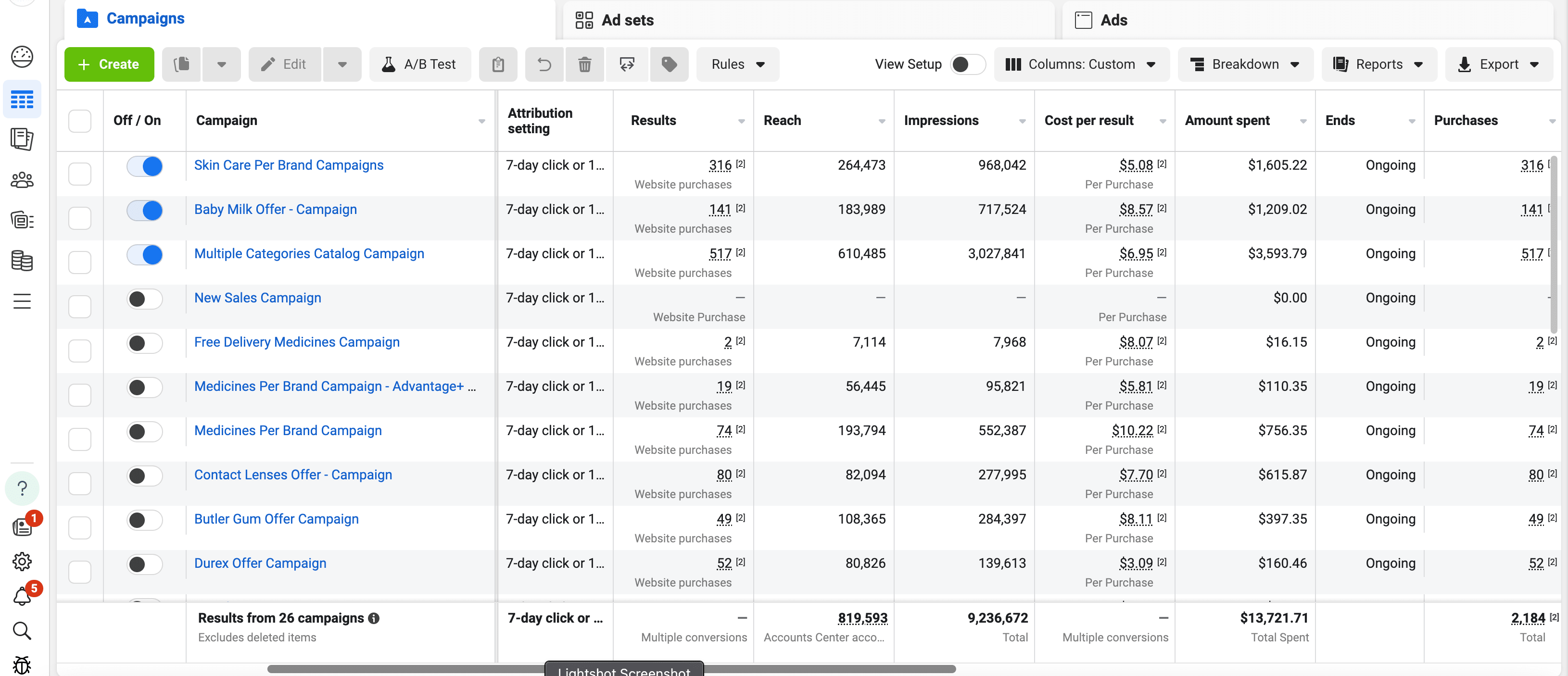Turn on the New Sales Campaign toggle

pyautogui.click(x=144, y=299)
